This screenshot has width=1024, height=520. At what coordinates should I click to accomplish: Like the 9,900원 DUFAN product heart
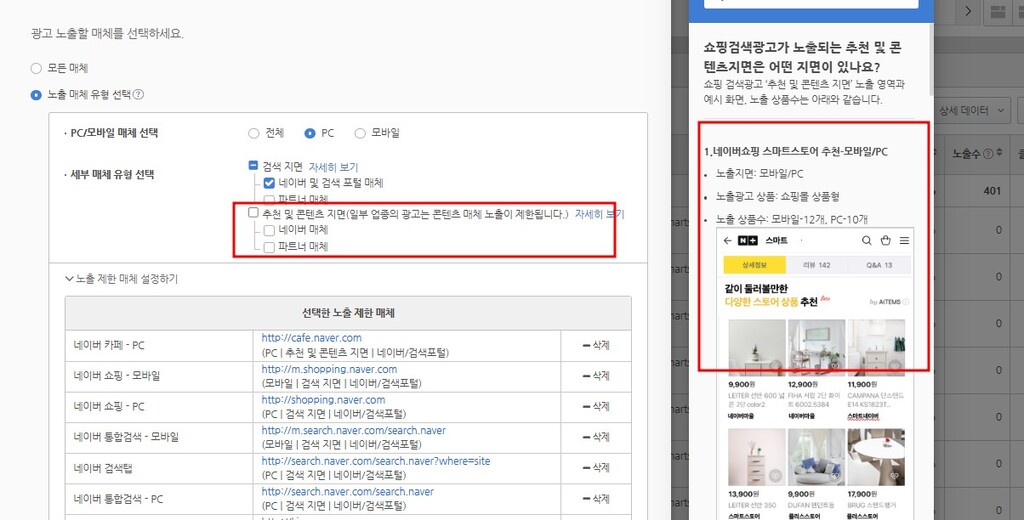835,476
